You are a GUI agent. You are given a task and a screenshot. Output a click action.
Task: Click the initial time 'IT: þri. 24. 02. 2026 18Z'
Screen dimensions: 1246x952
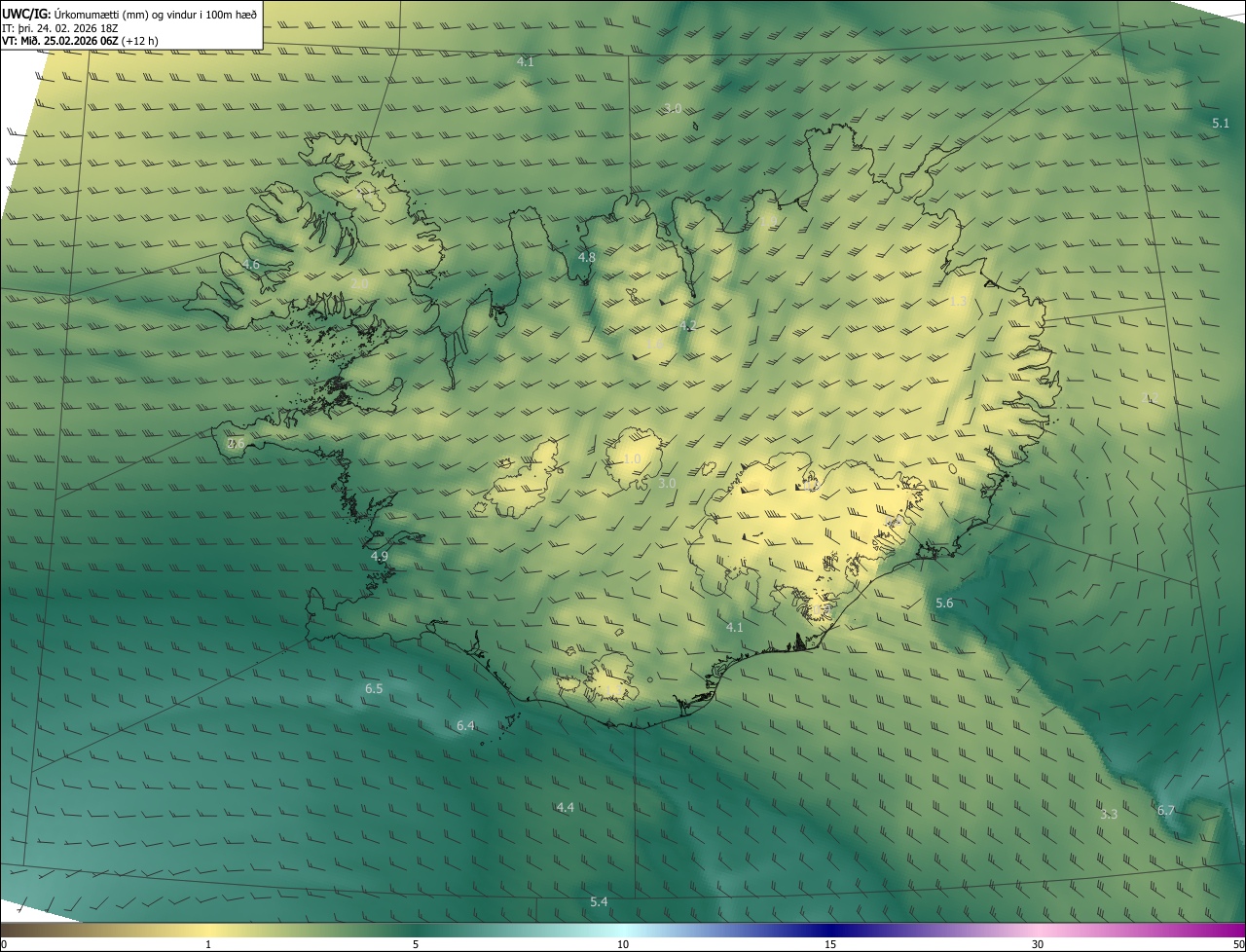pyautogui.click(x=60, y=28)
